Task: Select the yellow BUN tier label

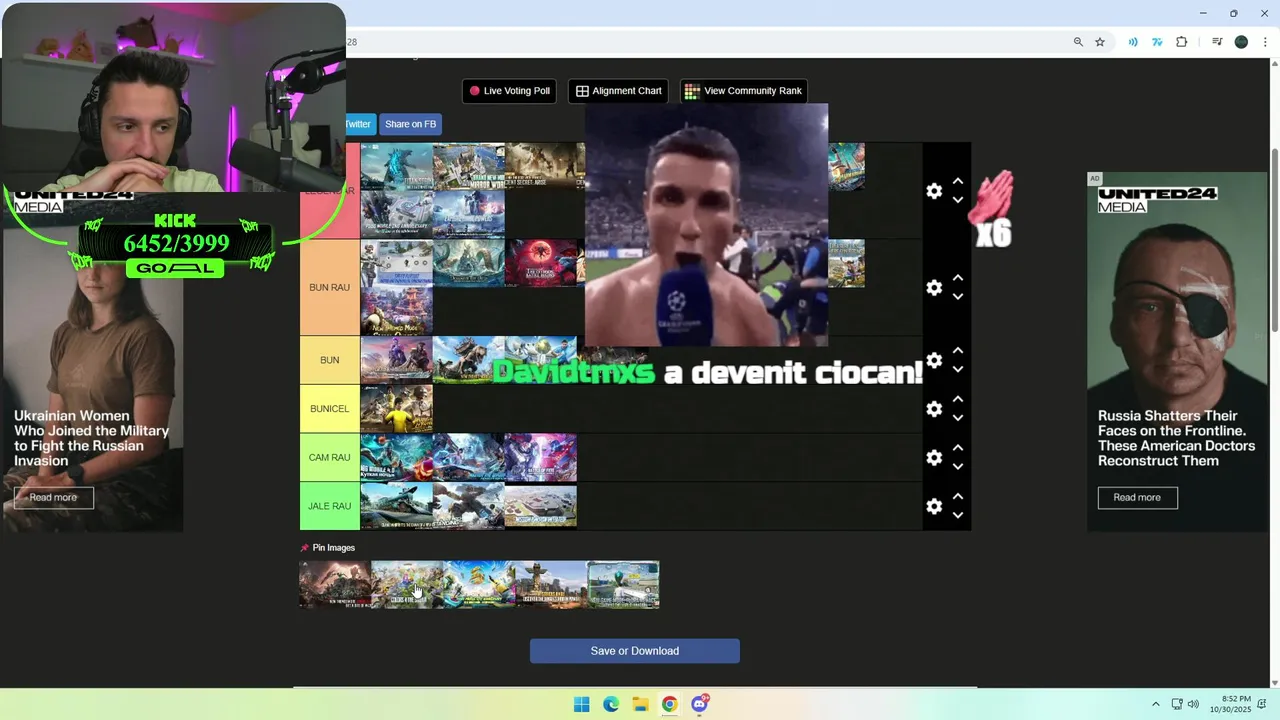Action: (x=329, y=360)
